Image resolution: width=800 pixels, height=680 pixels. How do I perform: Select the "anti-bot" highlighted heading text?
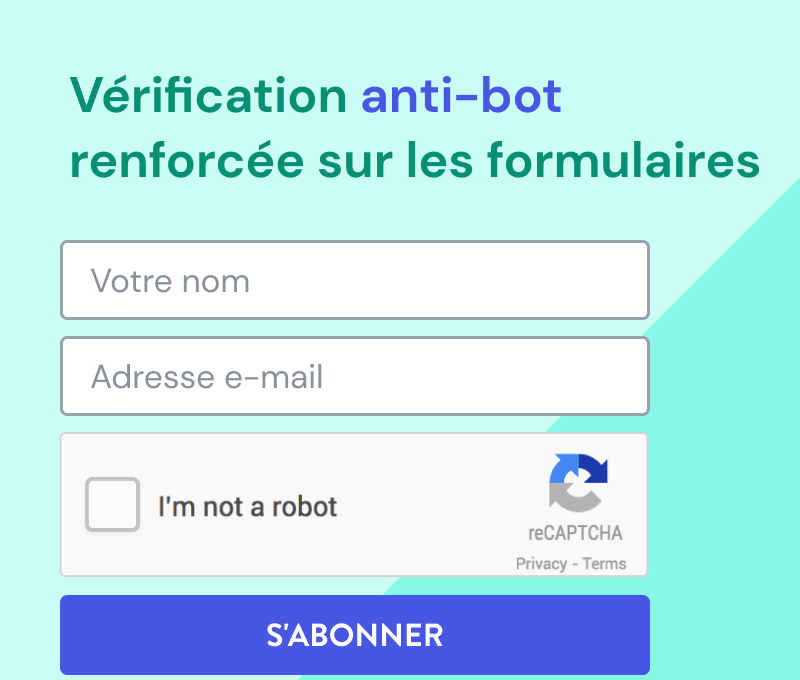459,95
